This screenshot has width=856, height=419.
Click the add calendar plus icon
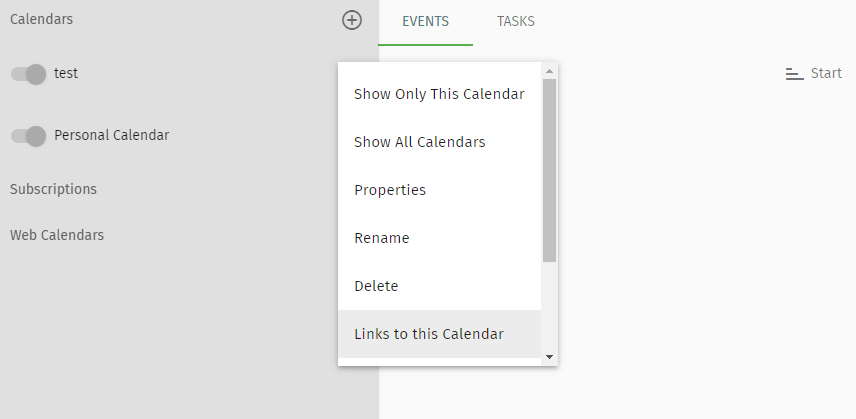(x=352, y=20)
